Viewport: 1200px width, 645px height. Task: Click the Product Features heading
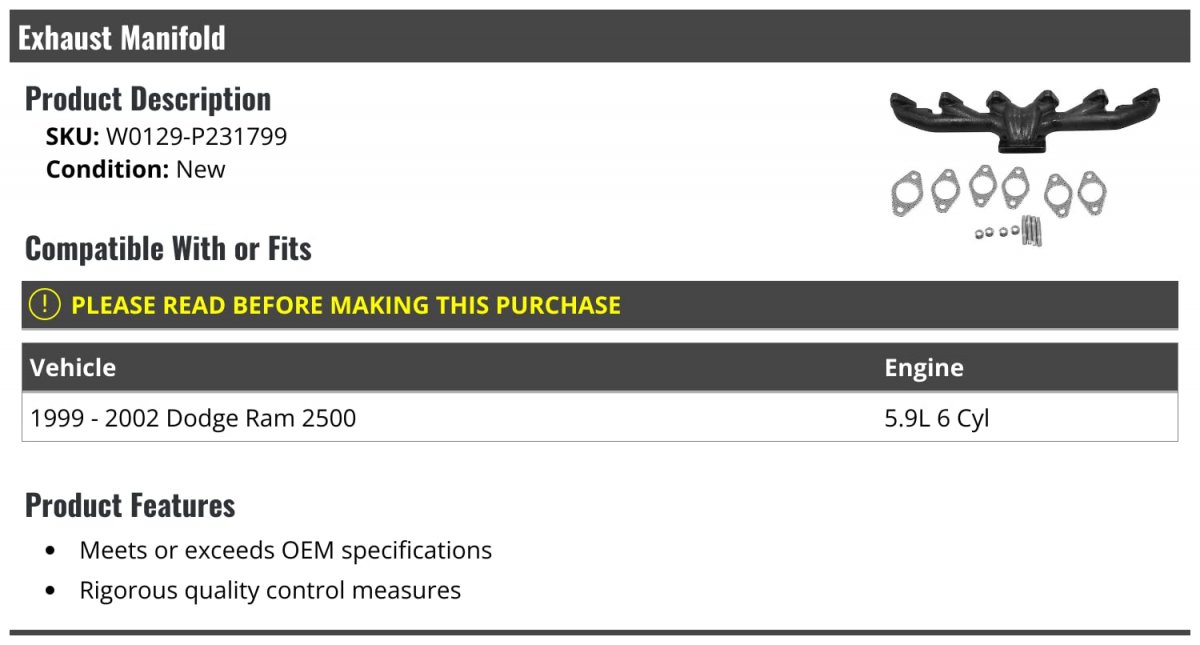[130, 505]
